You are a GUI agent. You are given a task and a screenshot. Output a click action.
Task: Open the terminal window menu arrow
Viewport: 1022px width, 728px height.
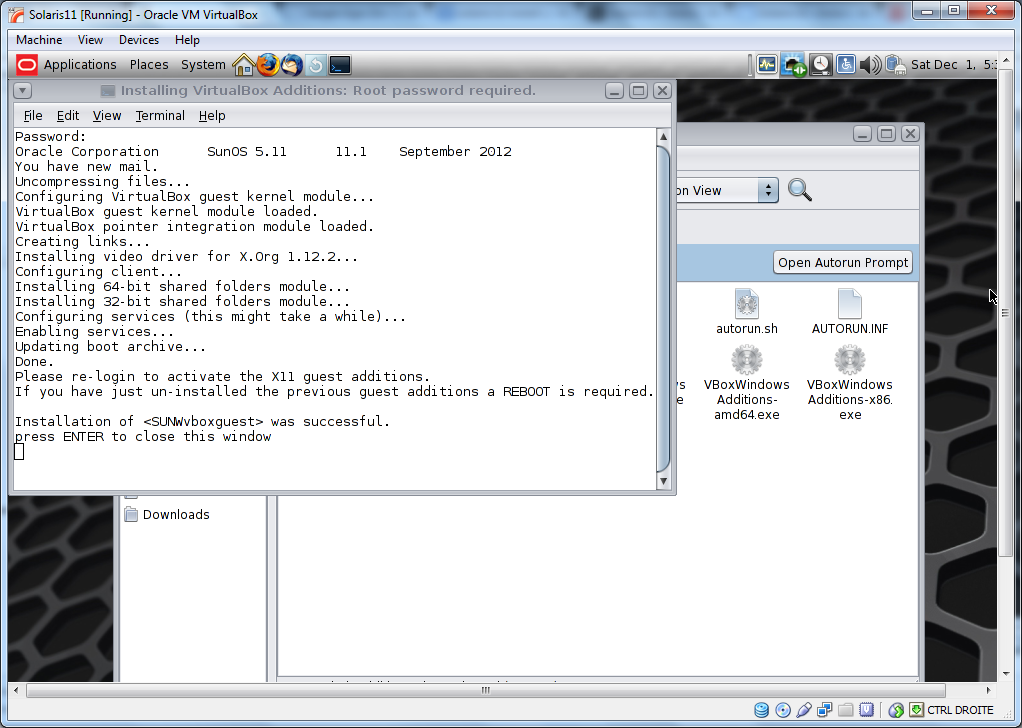tap(22, 90)
